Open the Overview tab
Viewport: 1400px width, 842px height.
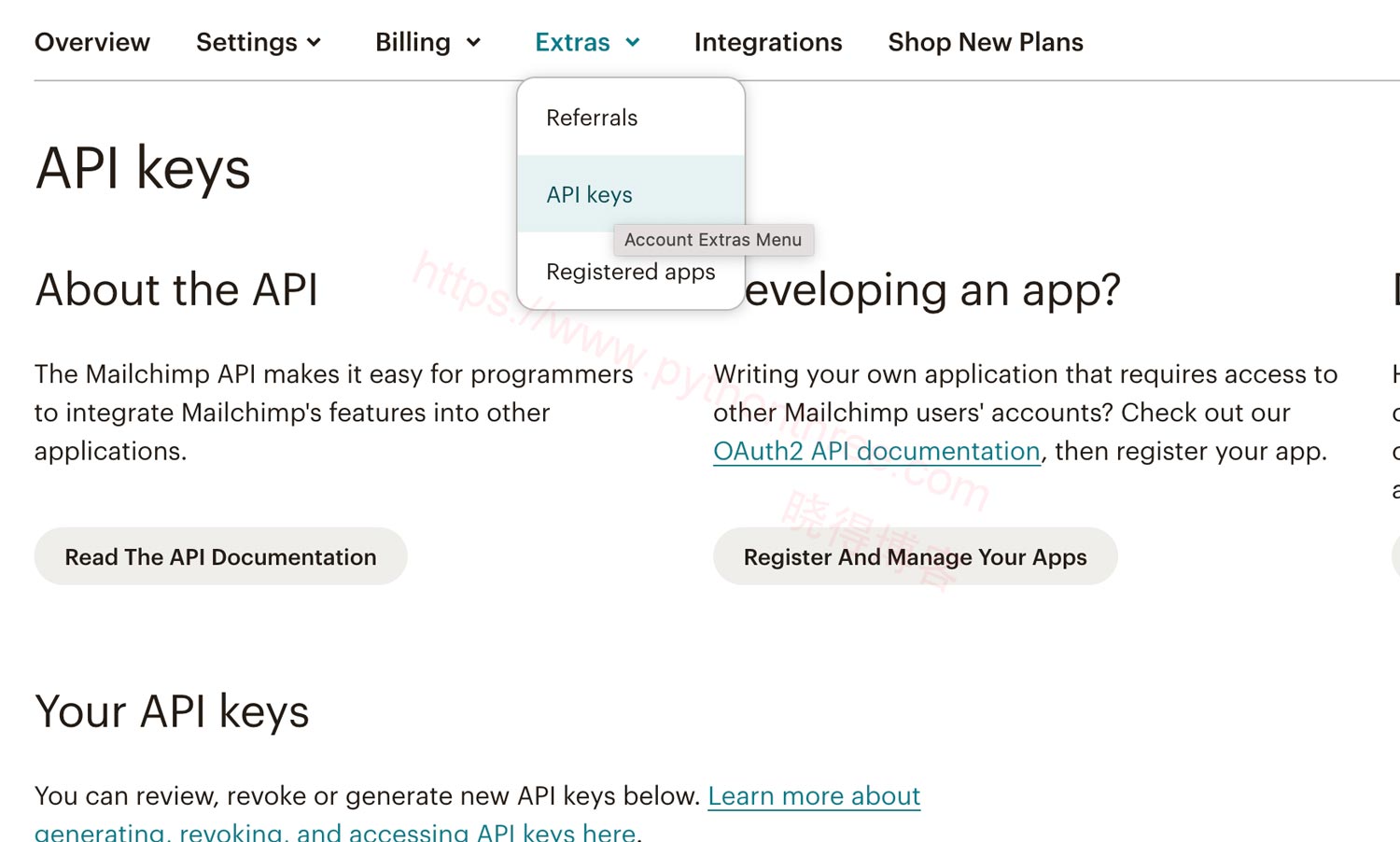click(91, 42)
